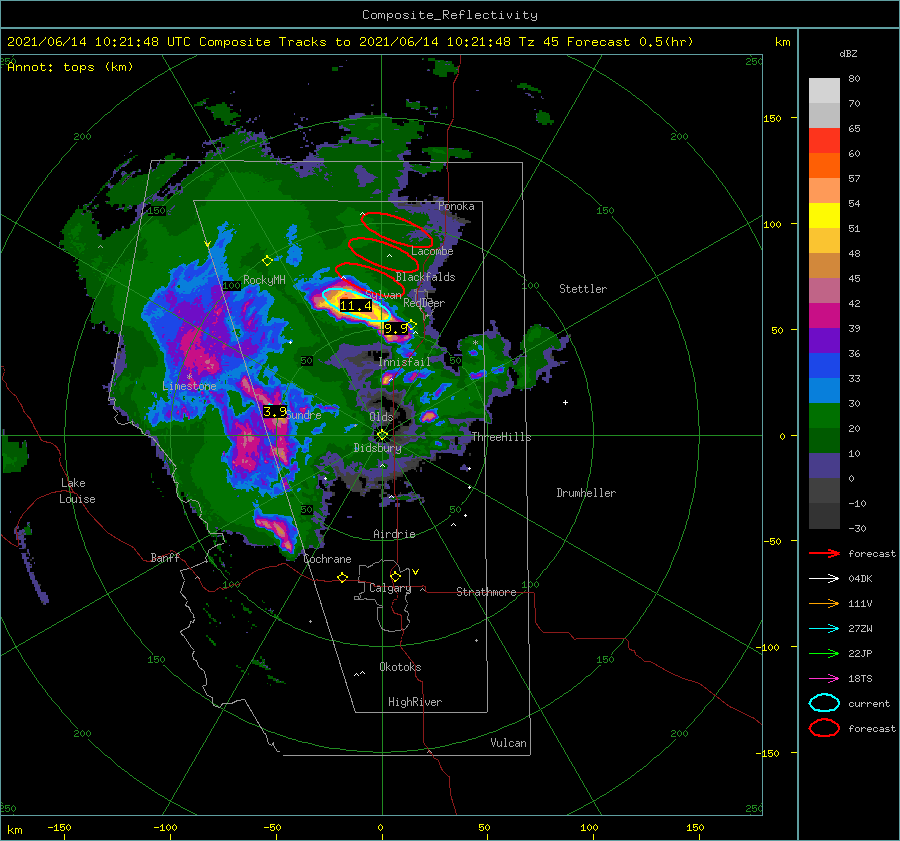900x841 pixels.
Task: Click the 04DK legend label
Action: coord(860,579)
